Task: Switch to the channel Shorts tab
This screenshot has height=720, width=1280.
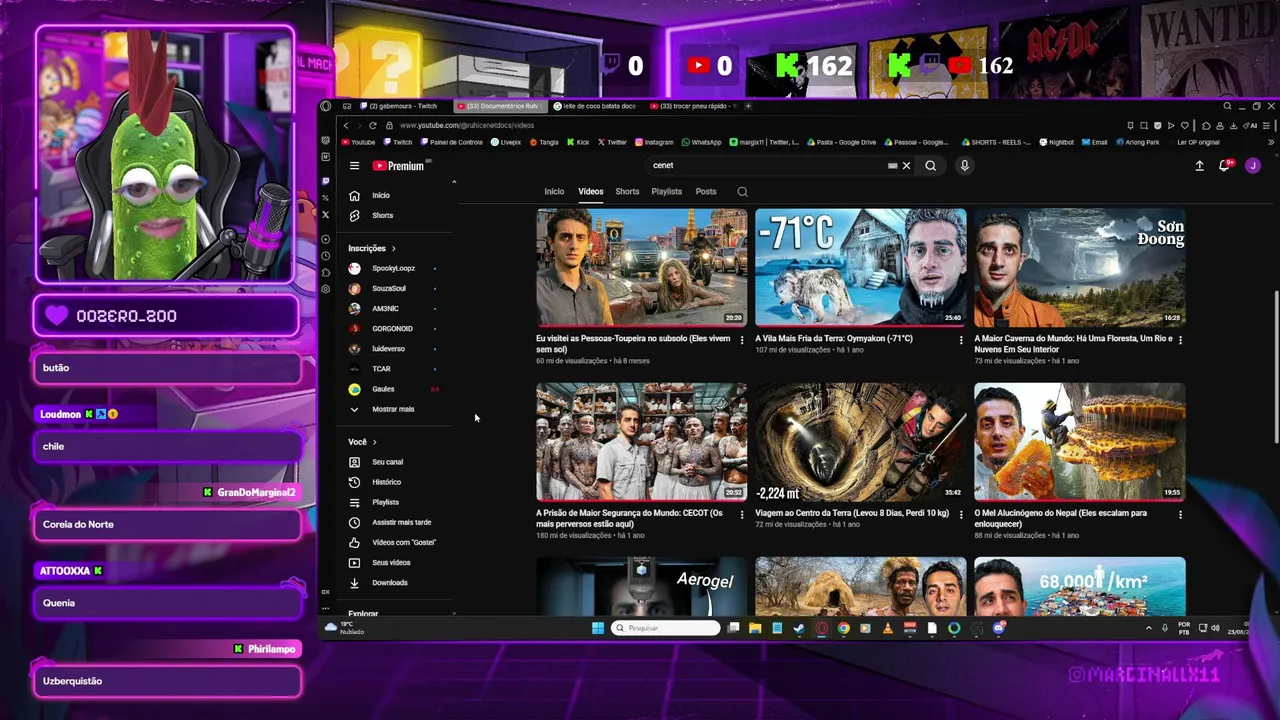Action: point(627,192)
